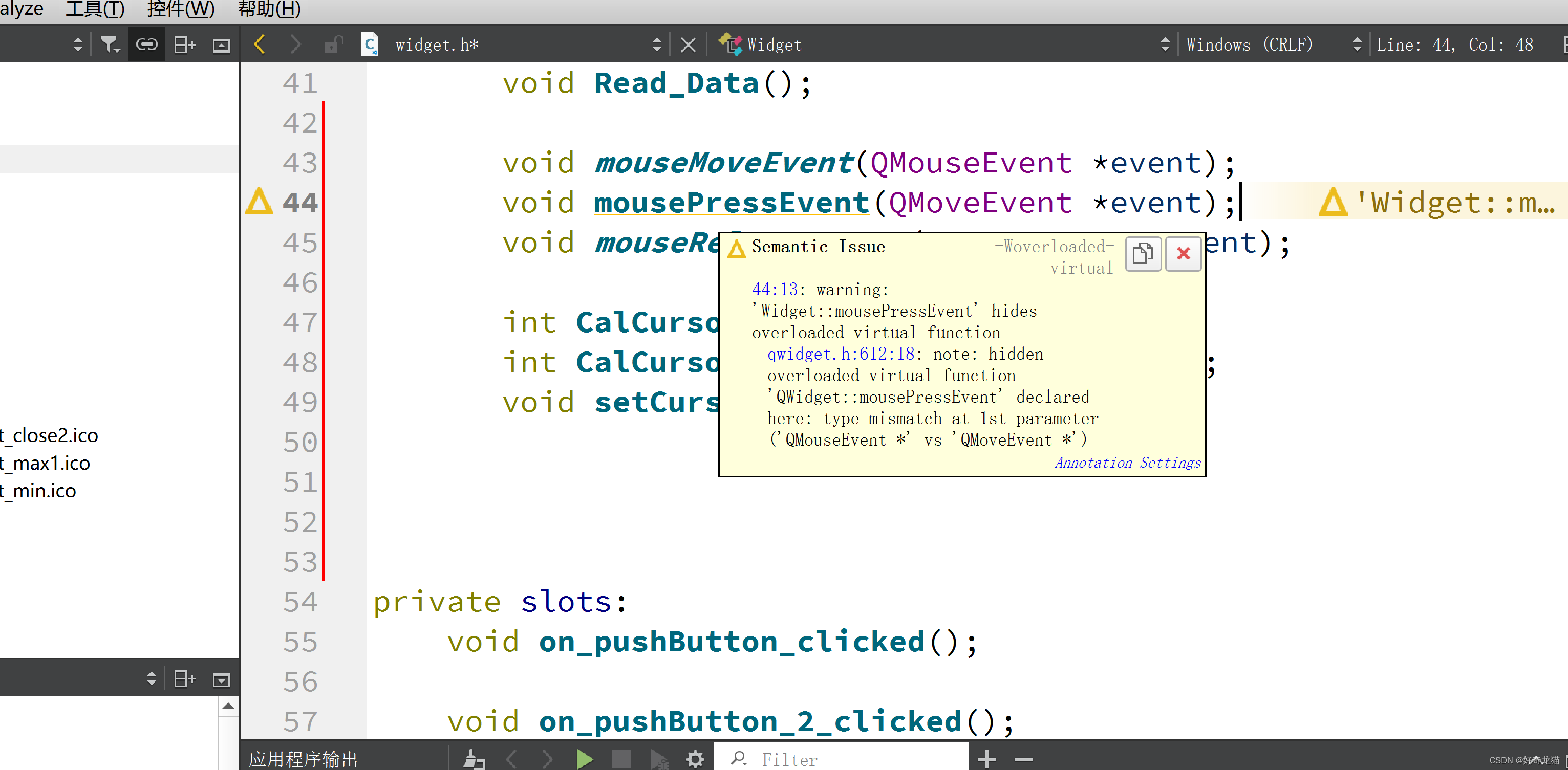Clear the application output pane
Viewport: 1568px width, 770px height.
(x=474, y=758)
